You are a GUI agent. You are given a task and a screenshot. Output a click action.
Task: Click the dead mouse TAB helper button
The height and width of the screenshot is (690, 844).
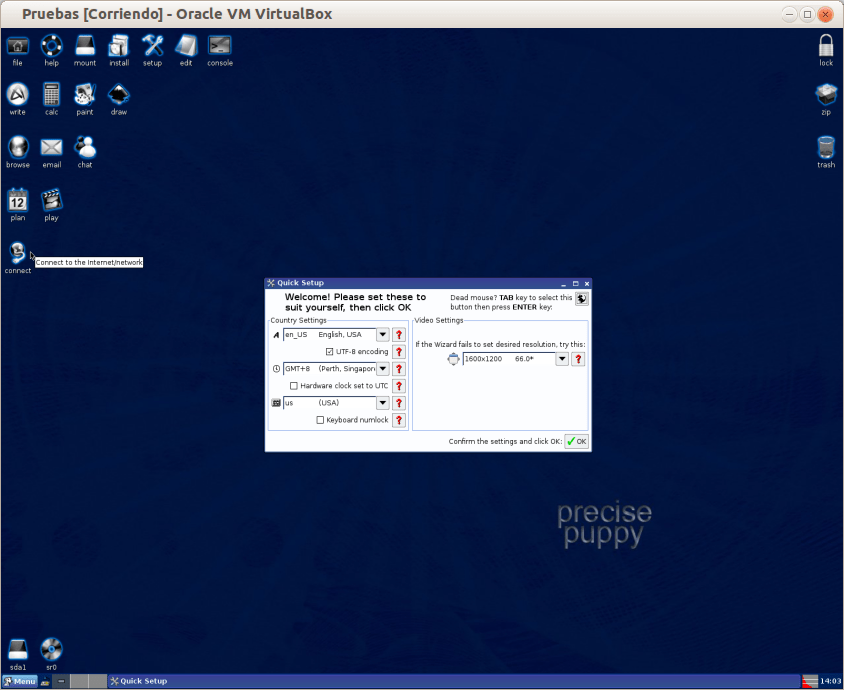[580, 297]
